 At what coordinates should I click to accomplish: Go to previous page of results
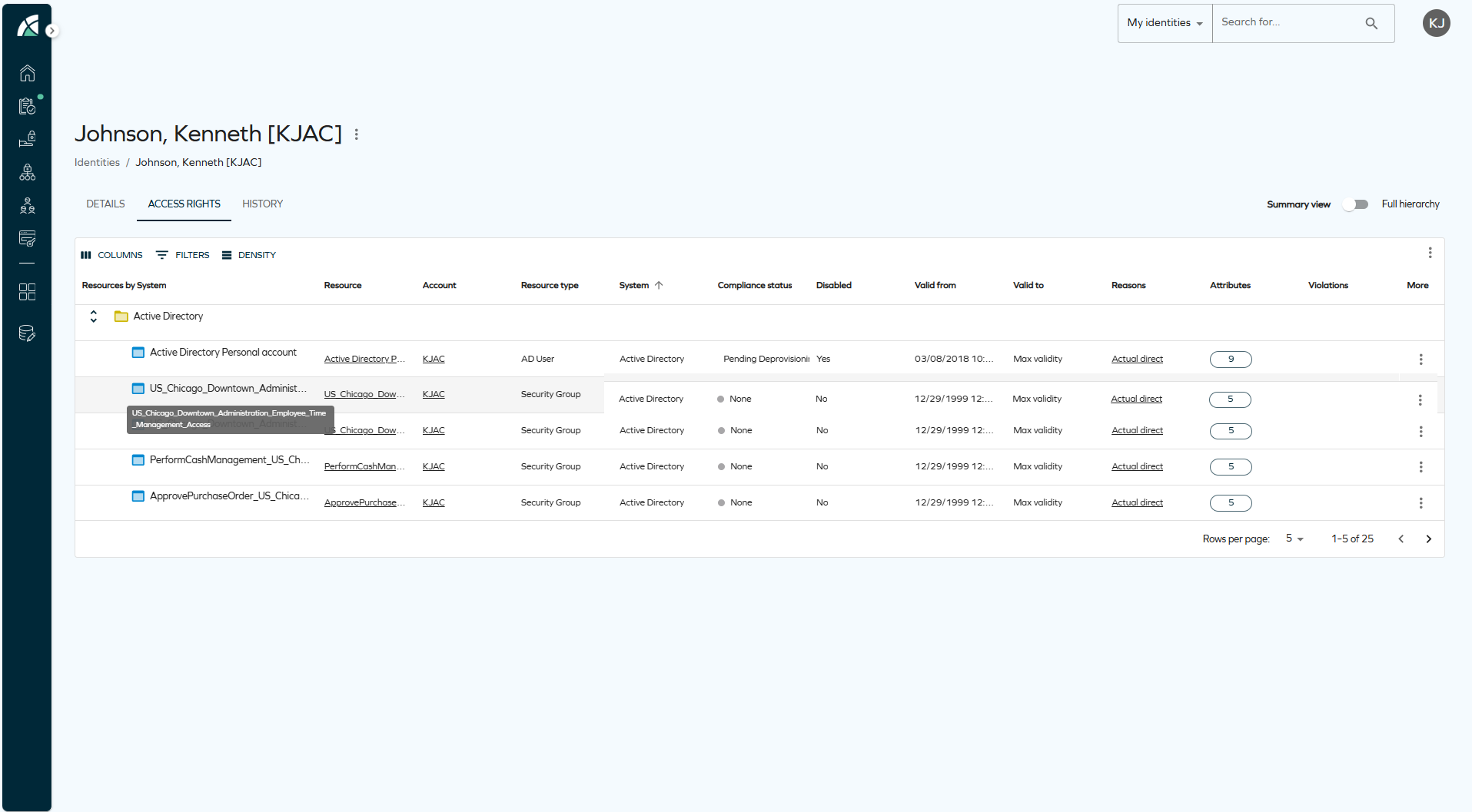1401,539
